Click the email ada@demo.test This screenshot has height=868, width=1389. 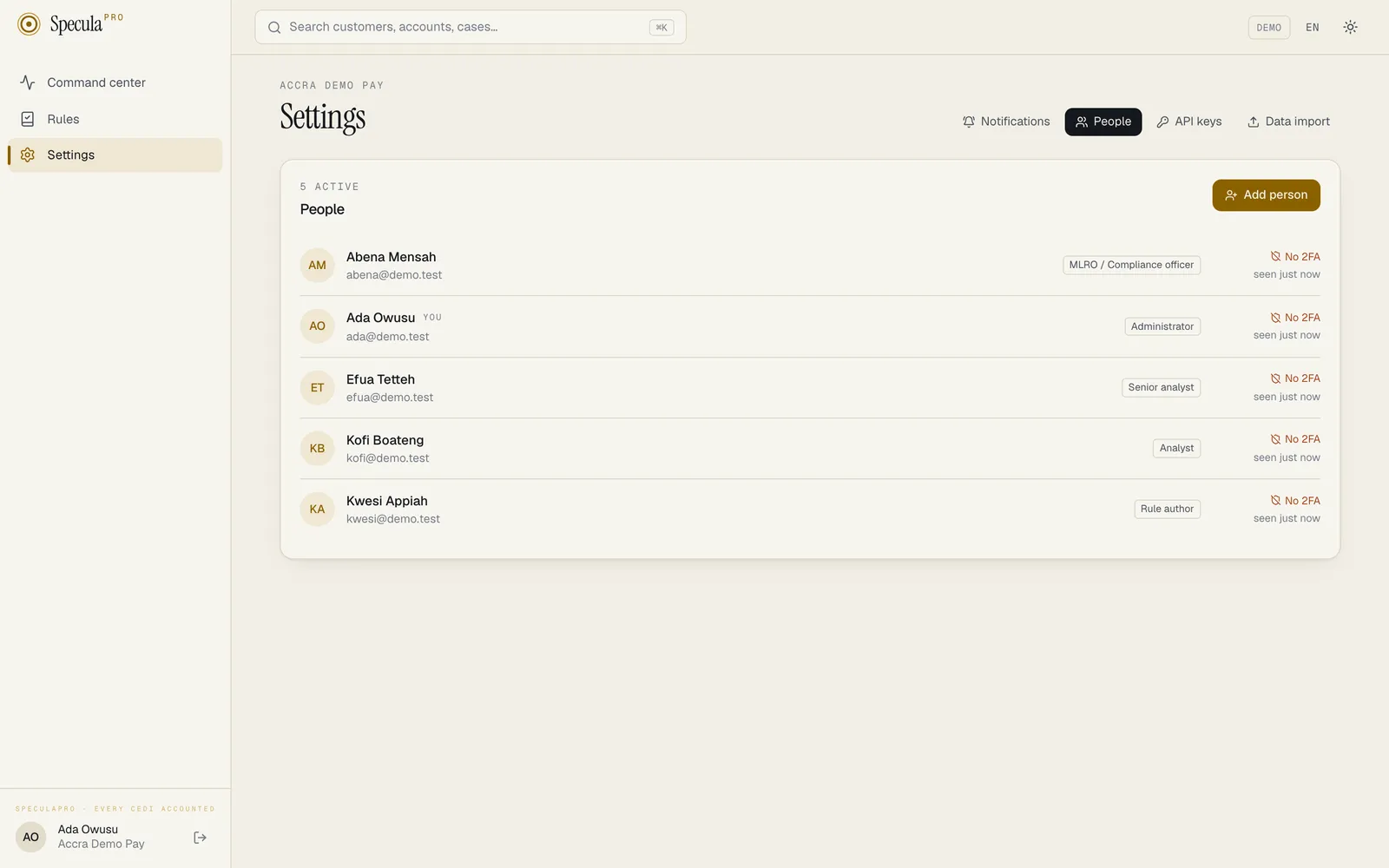pyautogui.click(x=387, y=337)
